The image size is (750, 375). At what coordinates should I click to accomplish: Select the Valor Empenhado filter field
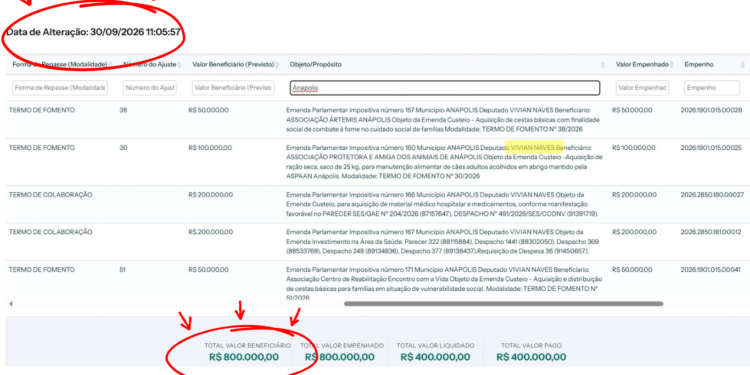click(x=642, y=88)
